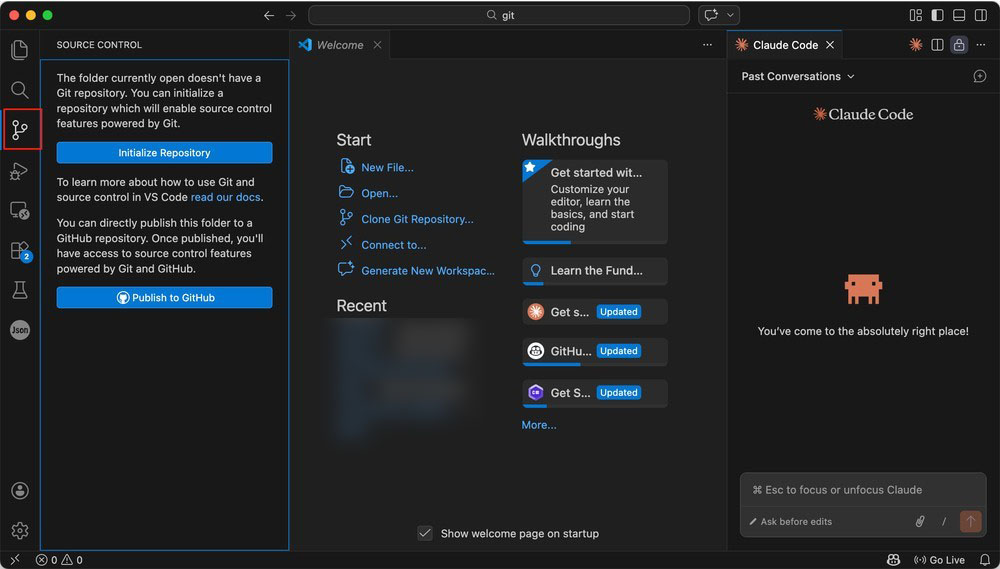Open the GitHub Copilot Updated walkthrough
Viewport: 1000px width, 569px height.
point(595,351)
